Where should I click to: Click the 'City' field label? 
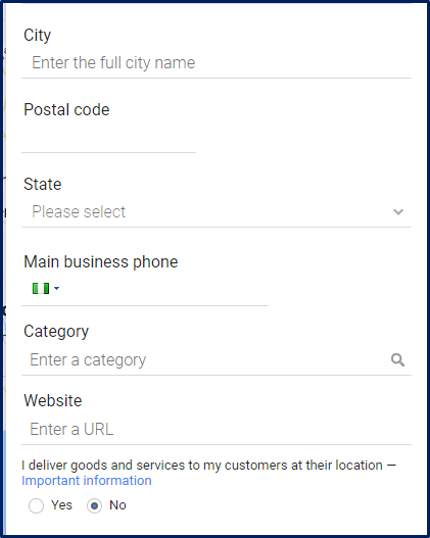37,35
